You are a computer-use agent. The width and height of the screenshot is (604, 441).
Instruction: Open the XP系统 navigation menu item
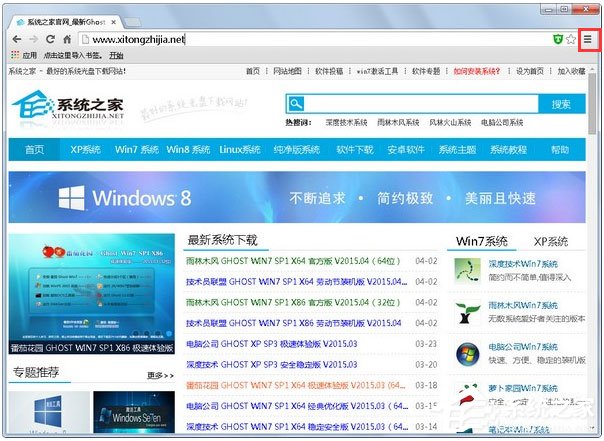85,150
